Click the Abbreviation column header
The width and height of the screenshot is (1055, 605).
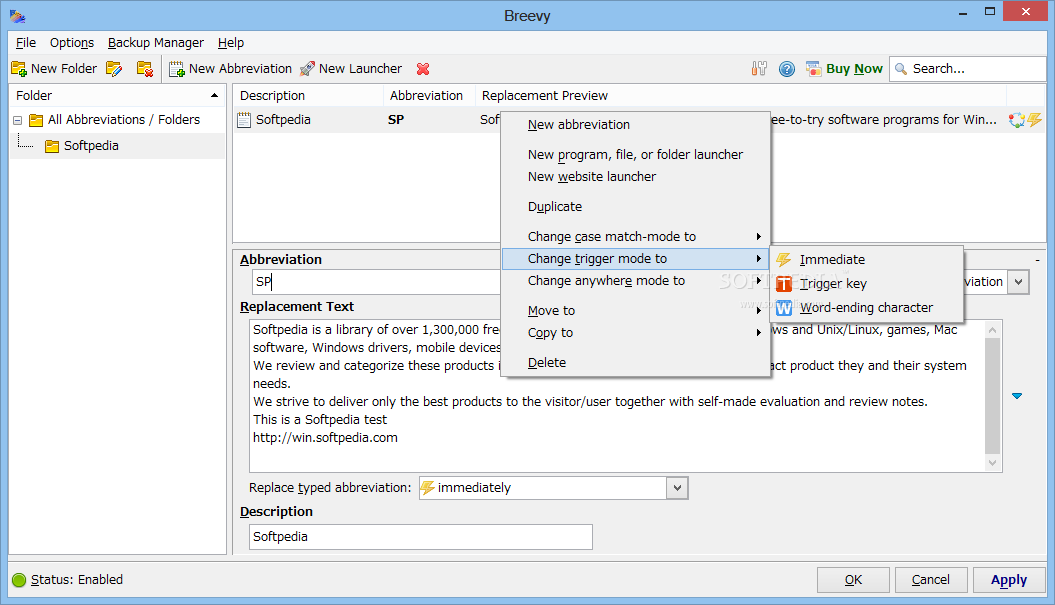(x=429, y=96)
